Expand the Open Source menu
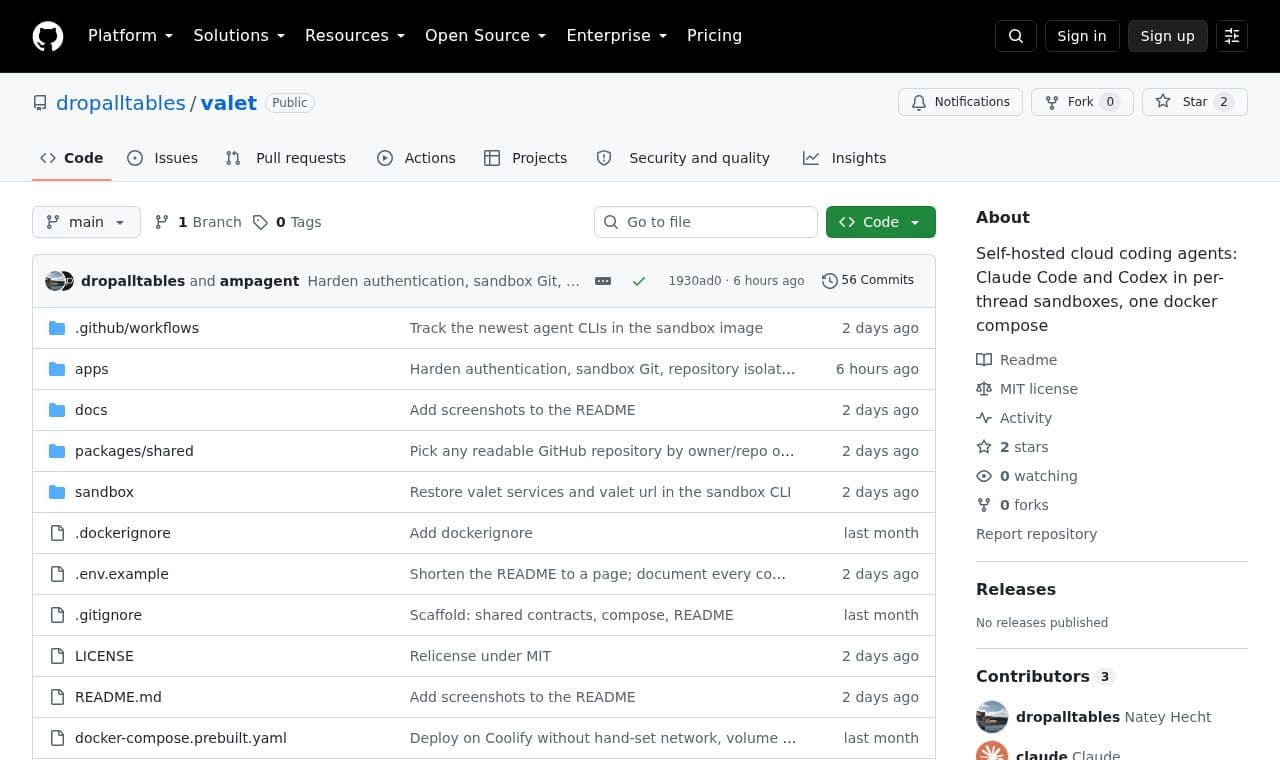The image size is (1280, 760). click(486, 36)
